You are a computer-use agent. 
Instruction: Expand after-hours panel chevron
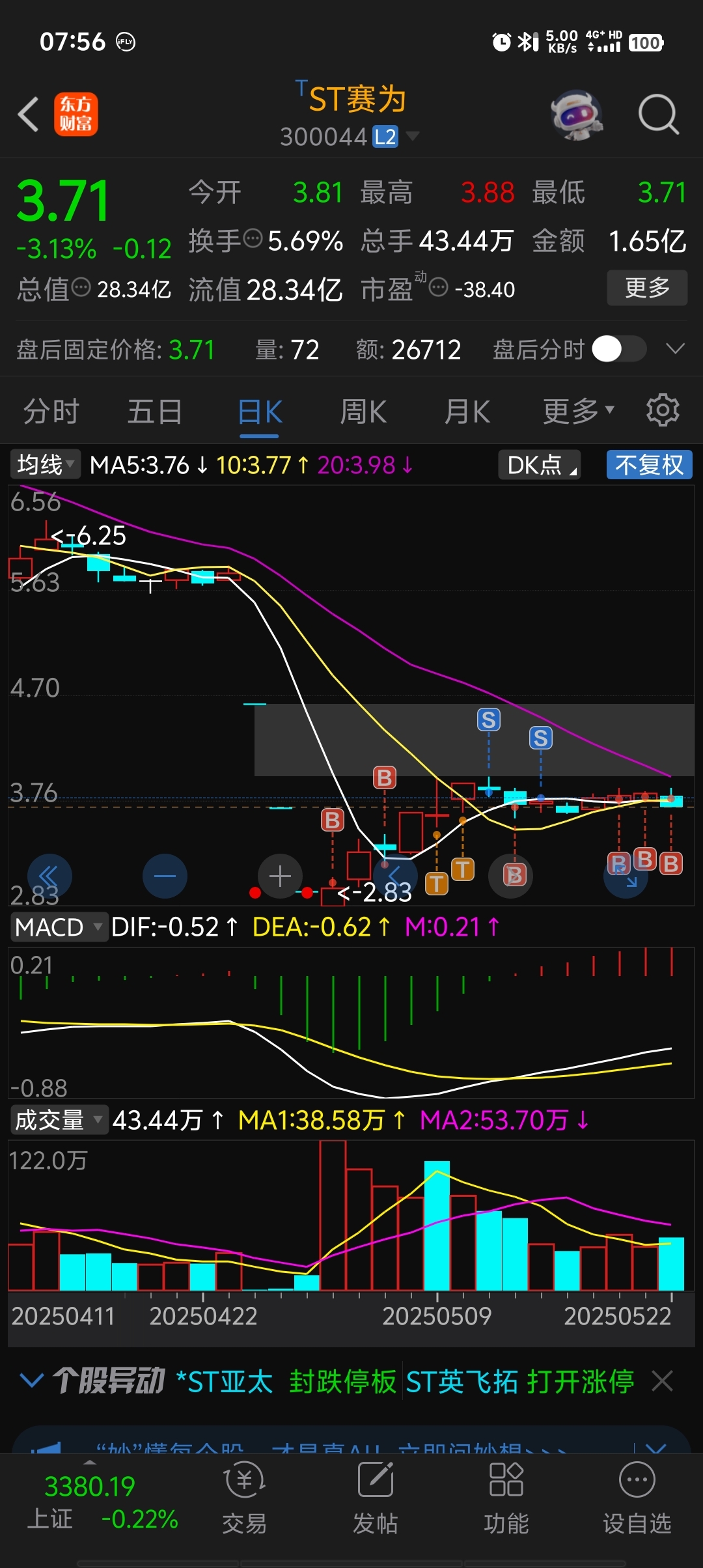point(675,349)
